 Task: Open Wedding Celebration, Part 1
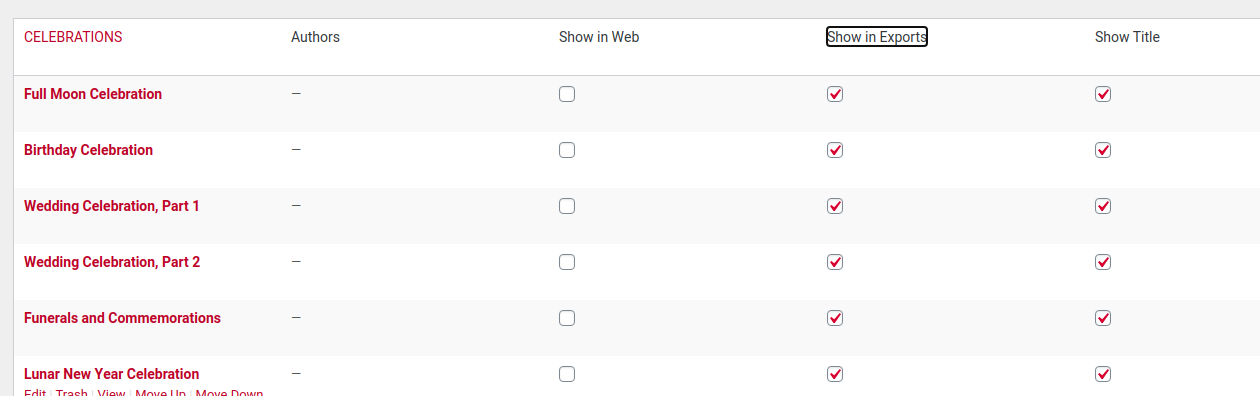112,206
